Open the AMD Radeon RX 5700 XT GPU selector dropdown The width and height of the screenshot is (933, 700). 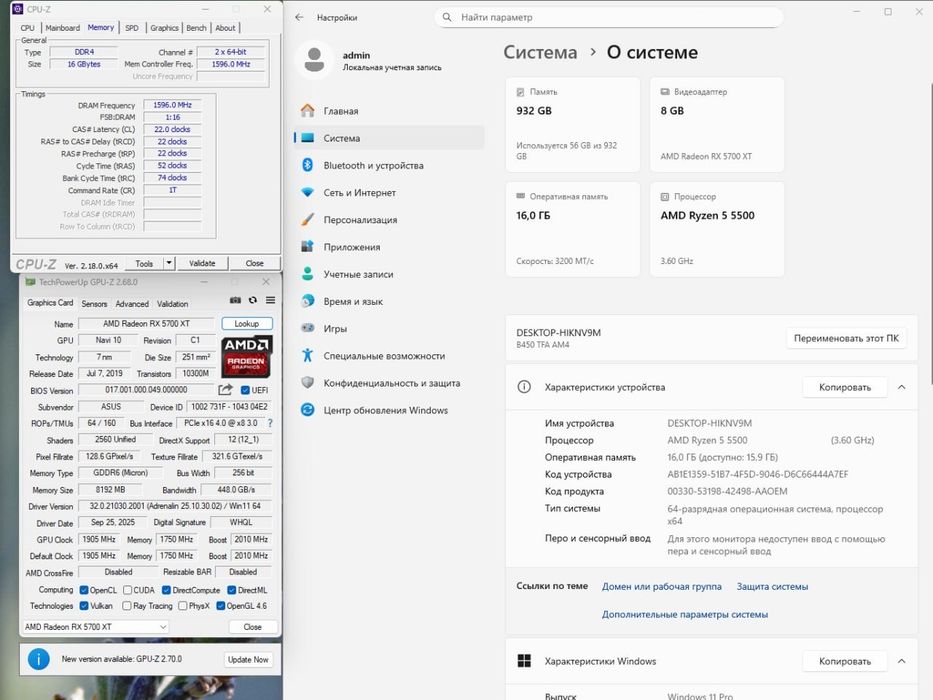click(96, 627)
